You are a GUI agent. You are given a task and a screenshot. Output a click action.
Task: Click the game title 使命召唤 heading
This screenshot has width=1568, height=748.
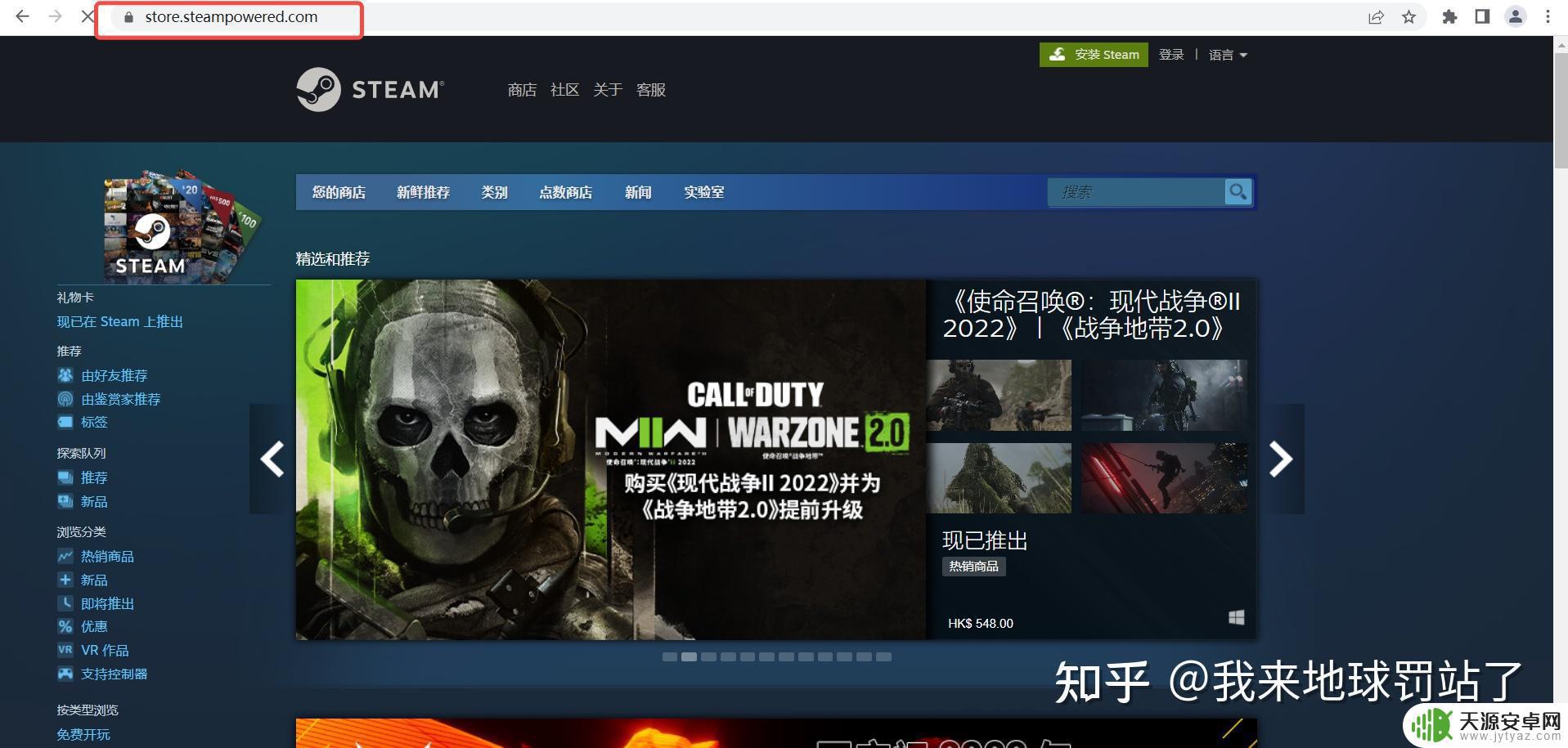1091,315
